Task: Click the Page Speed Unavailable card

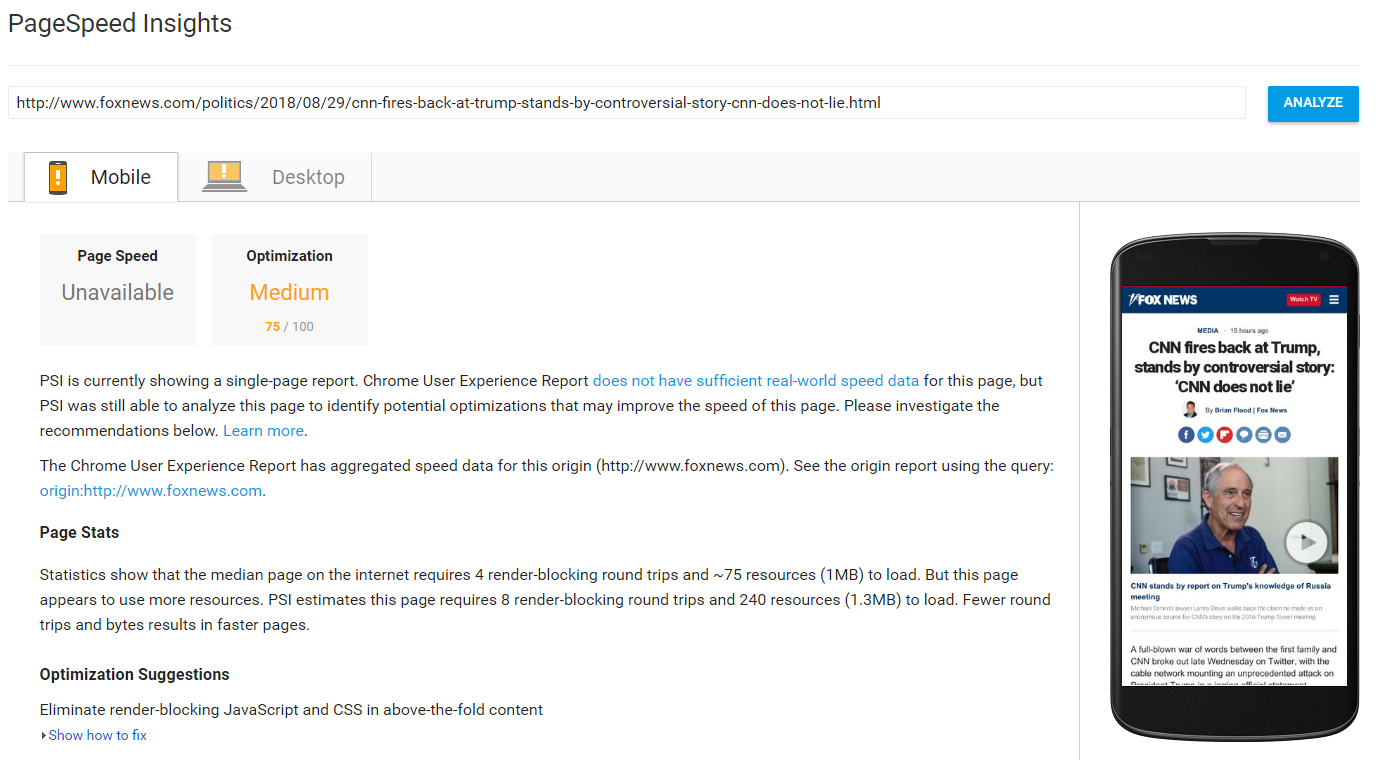Action: tap(118, 290)
